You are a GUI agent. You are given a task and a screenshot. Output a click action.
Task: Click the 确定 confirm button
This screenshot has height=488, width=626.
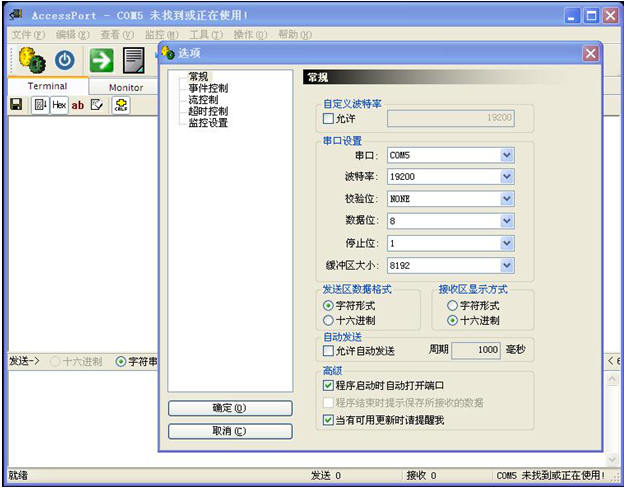point(230,408)
